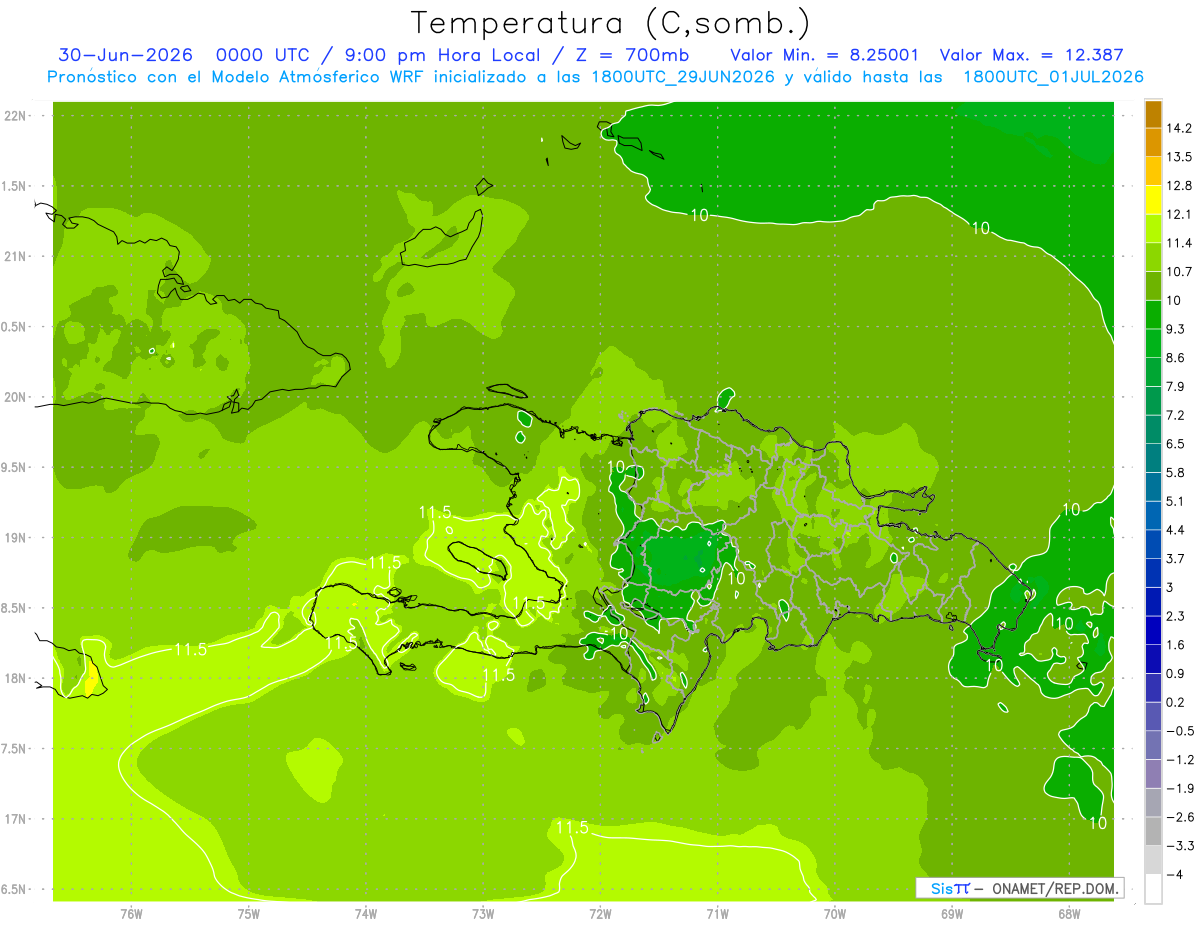The width and height of the screenshot is (1200, 927).
Task: Click the '10.7' colorbar label
Action: tap(1179, 272)
